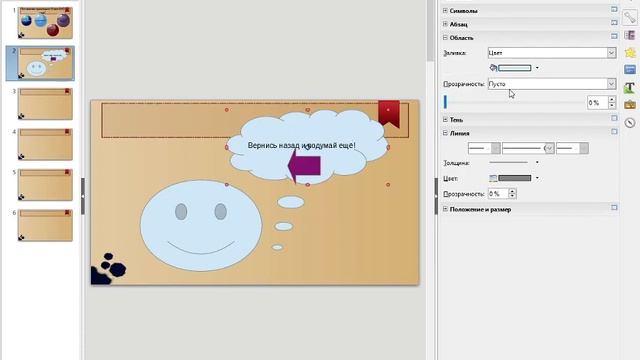640x360 pixels.
Task: Open more options for Область panel
Action: point(614,36)
